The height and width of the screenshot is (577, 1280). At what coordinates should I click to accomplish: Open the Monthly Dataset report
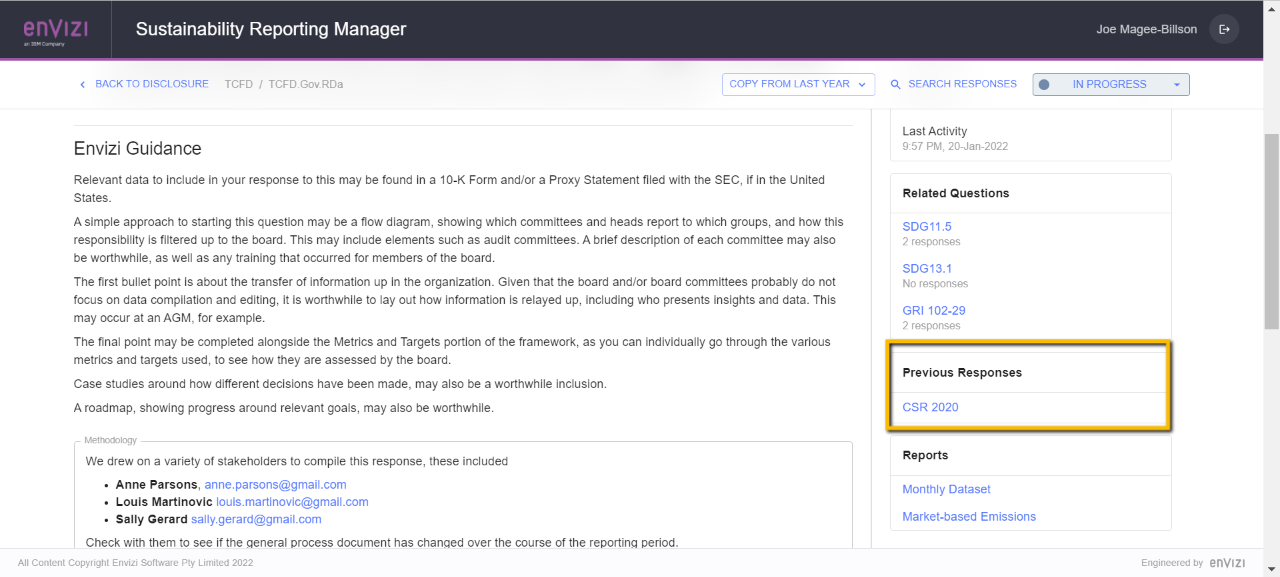coord(946,489)
